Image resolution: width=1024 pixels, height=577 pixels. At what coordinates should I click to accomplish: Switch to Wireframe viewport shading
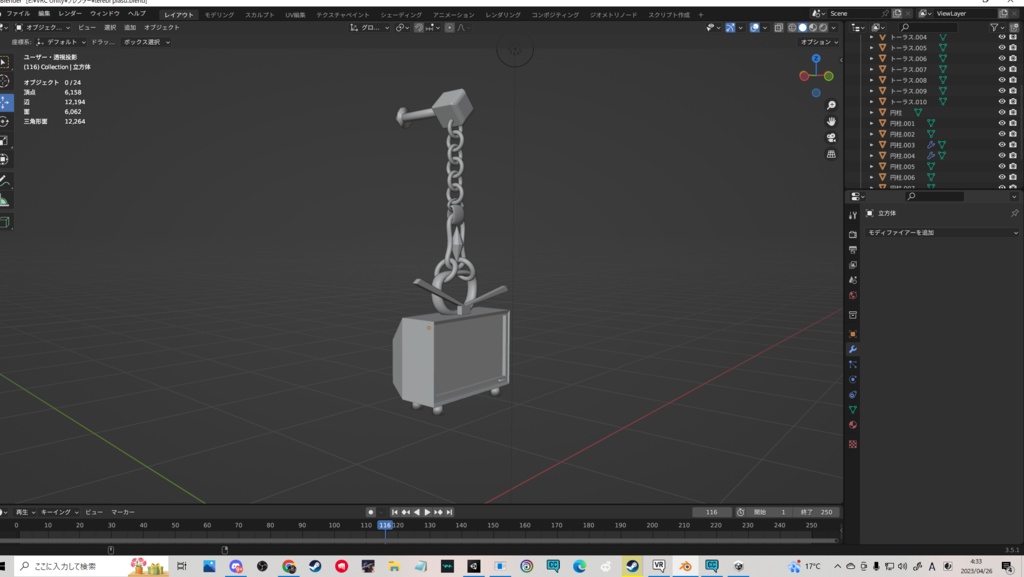[792, 27]
